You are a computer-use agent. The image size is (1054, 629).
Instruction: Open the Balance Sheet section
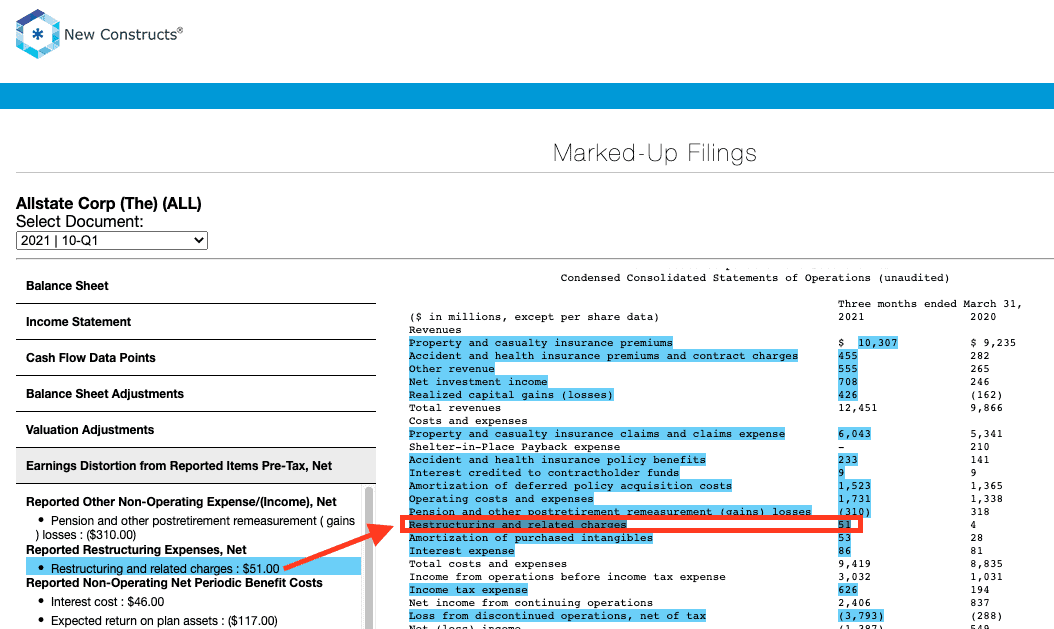(196, 286)
